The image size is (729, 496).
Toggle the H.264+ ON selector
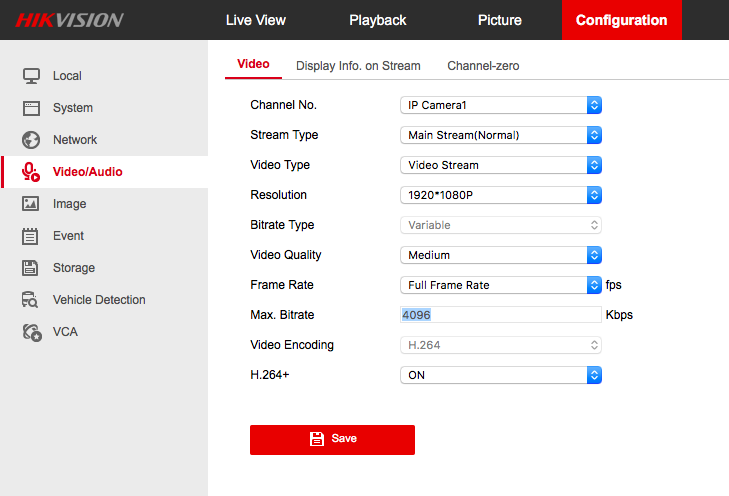click(x=500, y=375)
